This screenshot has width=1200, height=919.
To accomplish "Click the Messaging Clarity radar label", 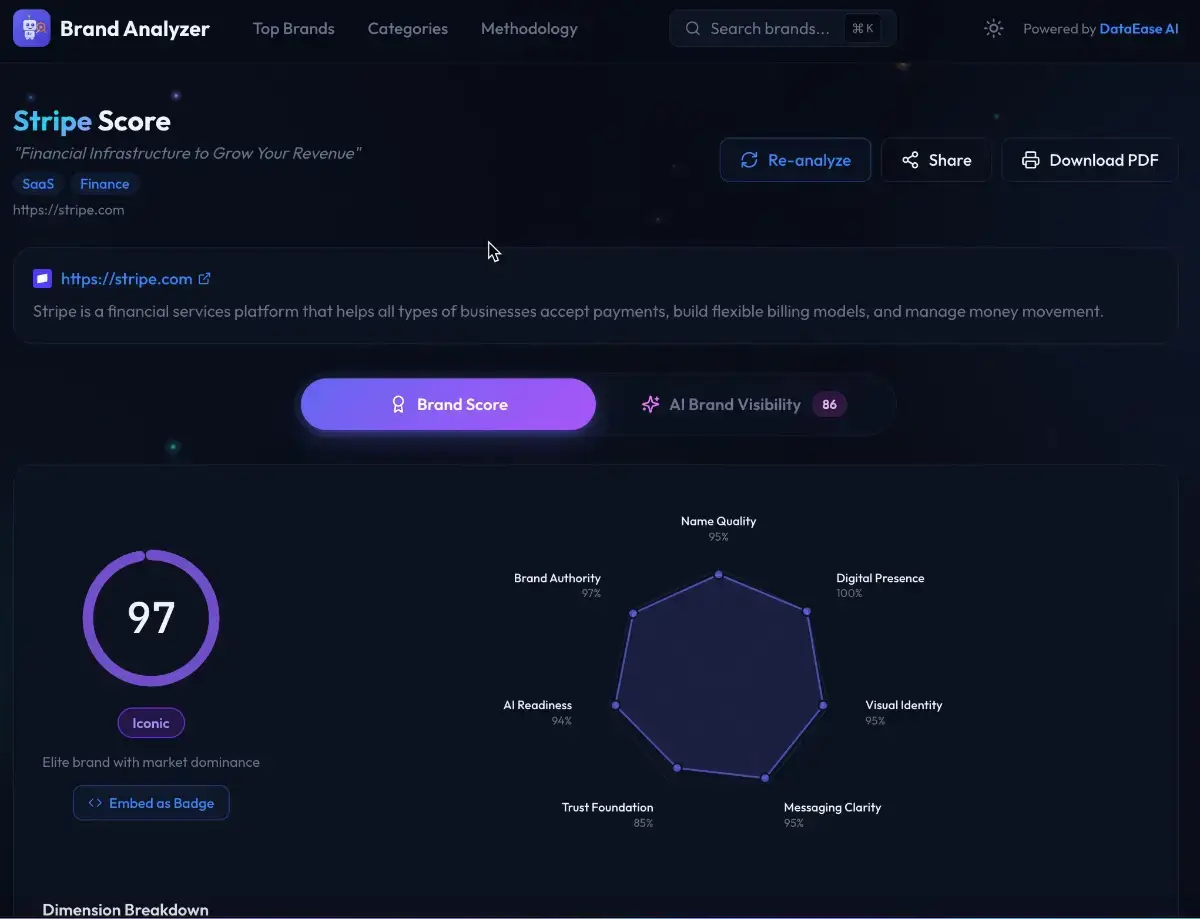I will 833,807.
